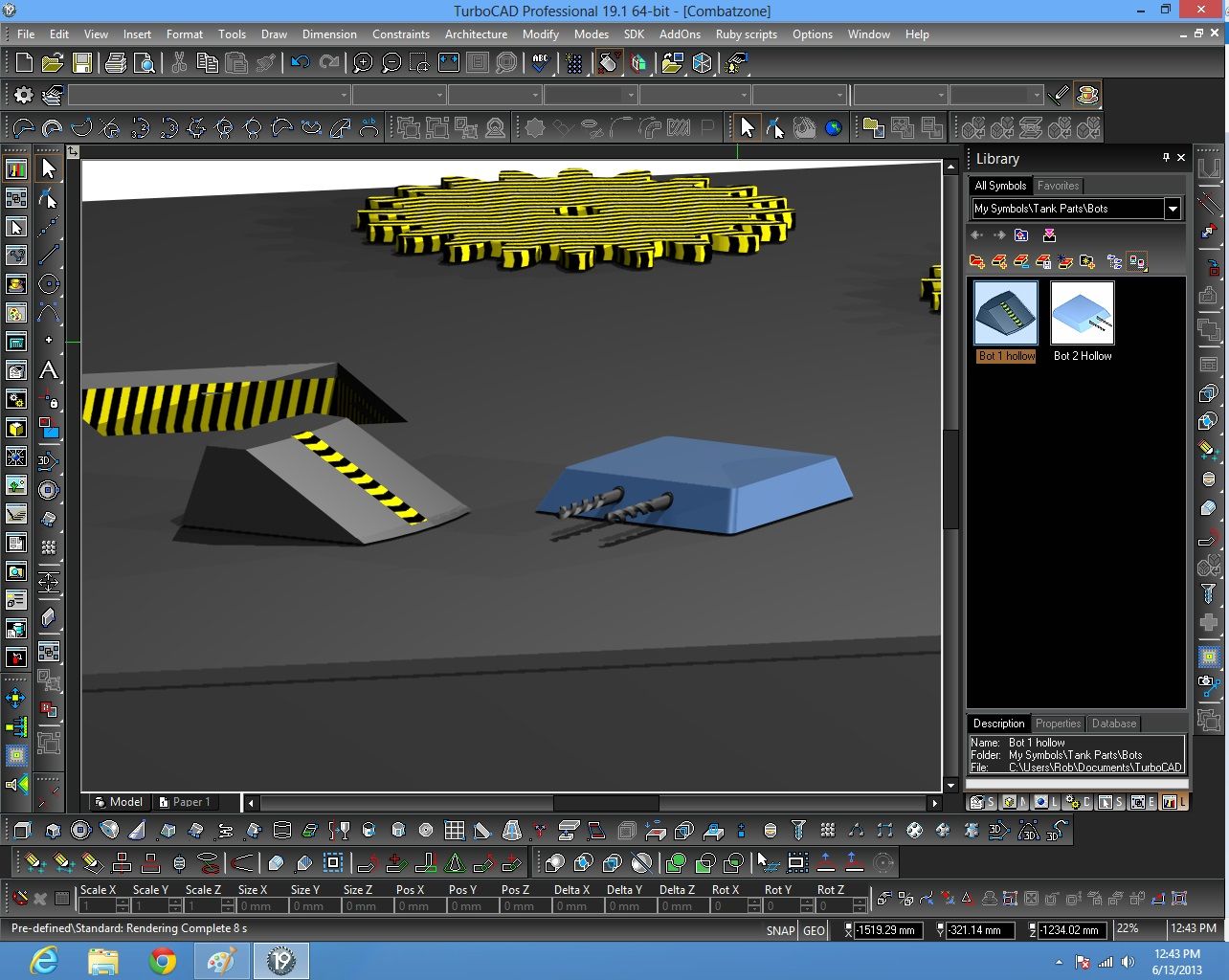Select the Pick tool in the left toolbar
This screenshot has width=1229, height=980.
tap(49, 167)
